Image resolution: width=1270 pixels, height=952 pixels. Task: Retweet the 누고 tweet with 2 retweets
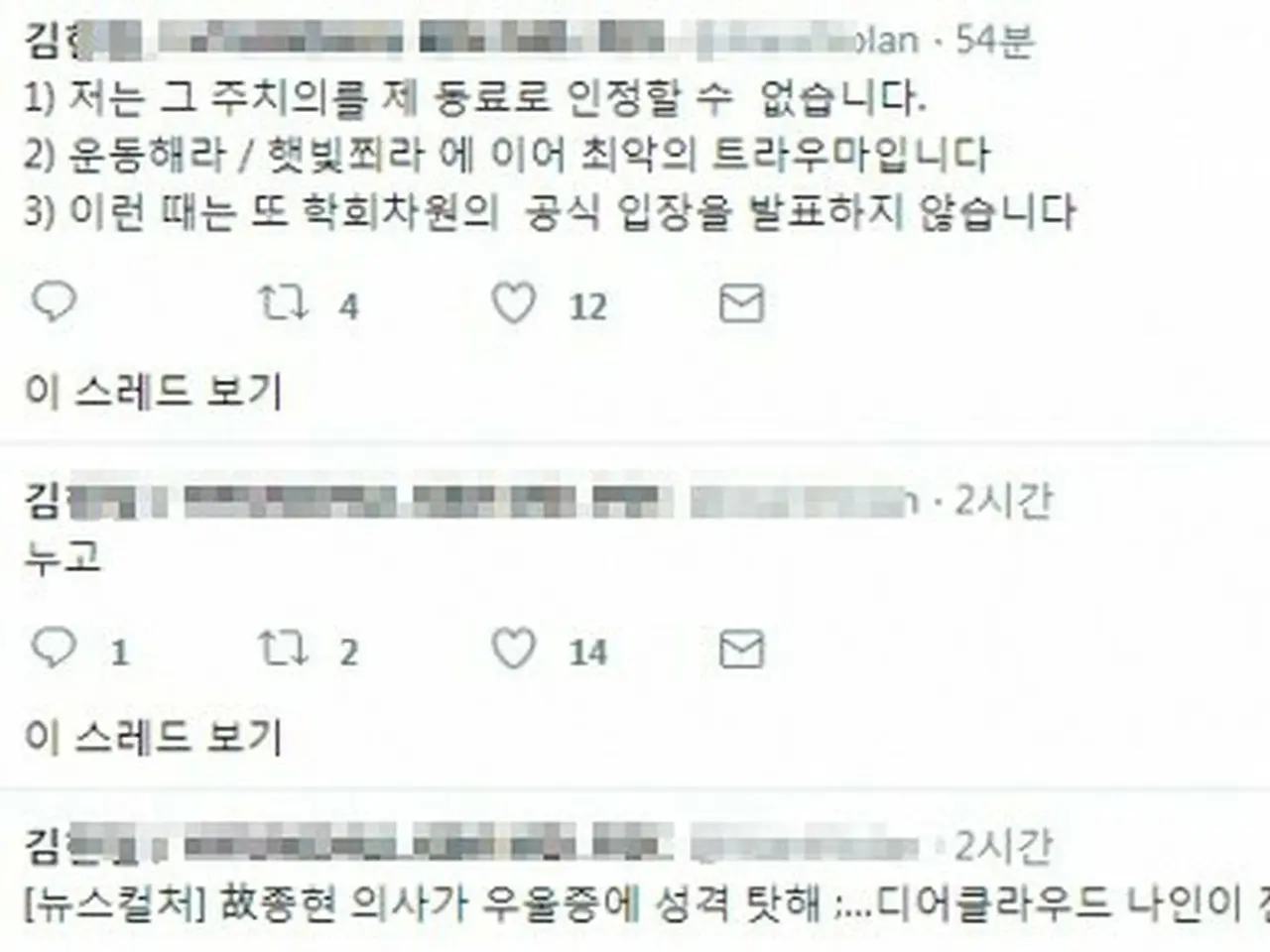pyautogui.click(x=283, y=650)
